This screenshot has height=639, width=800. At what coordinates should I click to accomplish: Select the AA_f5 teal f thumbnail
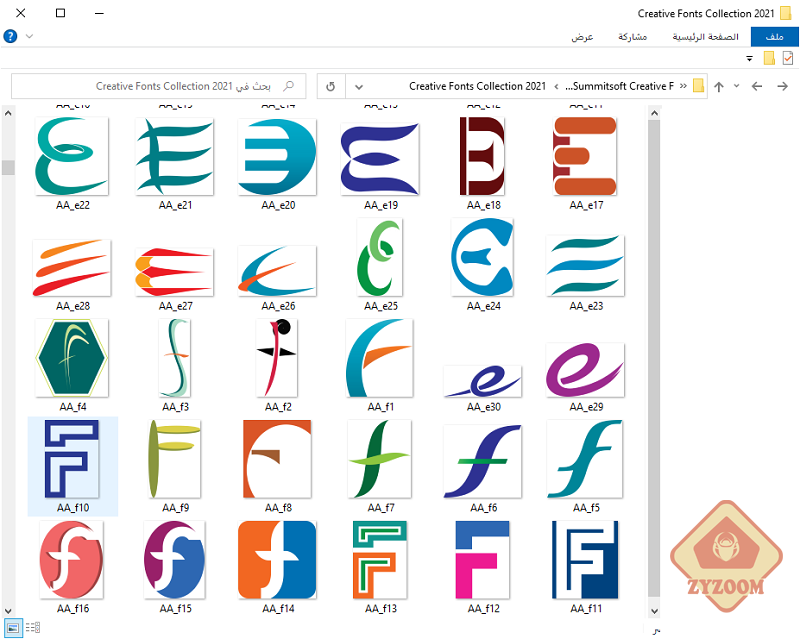(x=585, y=459)
